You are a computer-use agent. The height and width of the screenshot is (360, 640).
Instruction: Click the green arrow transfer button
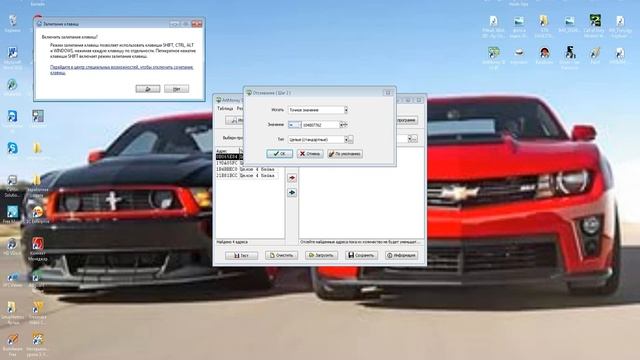tap(292, 193)
